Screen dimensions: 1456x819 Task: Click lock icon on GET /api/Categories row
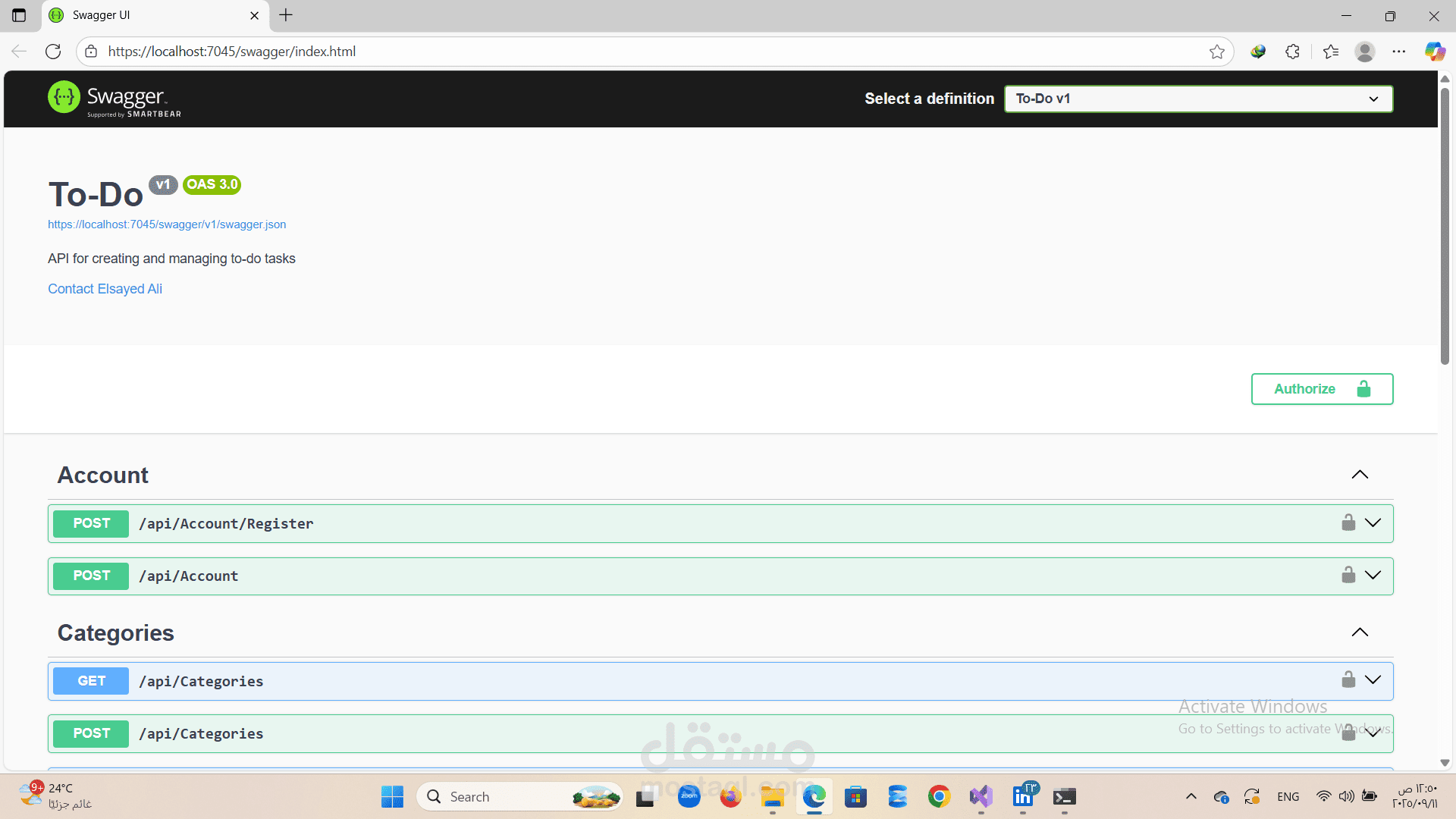pyautogui.click(x=1348, y=679)
